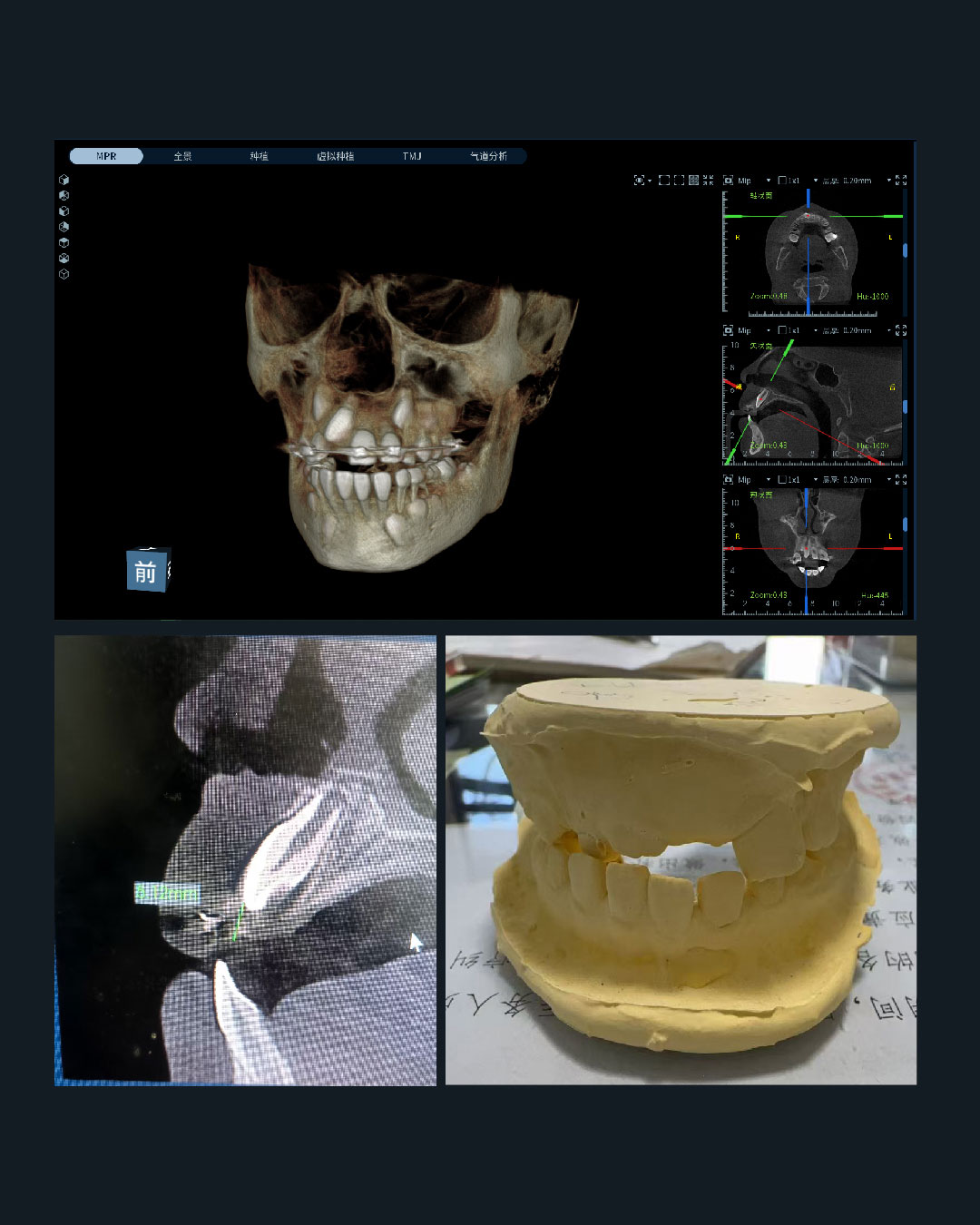Open 1x1 layout dropdown in axial view
Image resolution: width=980 pixels, height=1225 pixels.
click(816, 181)
